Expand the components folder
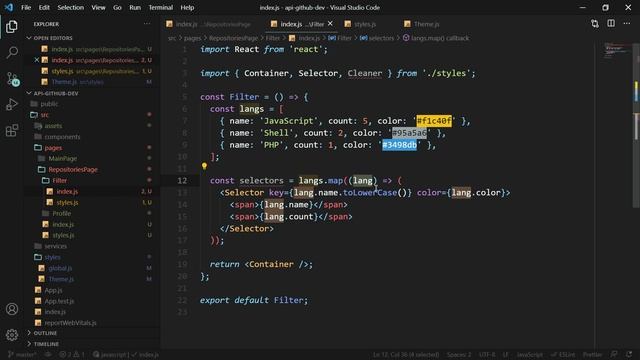Image resolution: width=640 pixels, height=360 pixels. coord(62,137)
